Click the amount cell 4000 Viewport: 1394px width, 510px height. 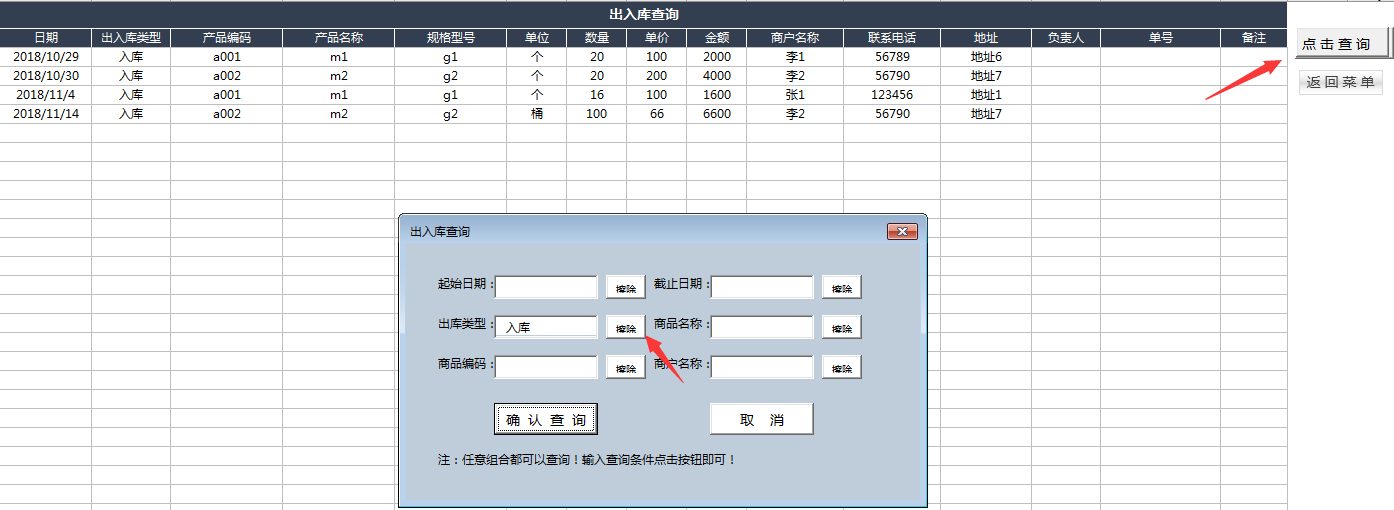coord(717,76)
